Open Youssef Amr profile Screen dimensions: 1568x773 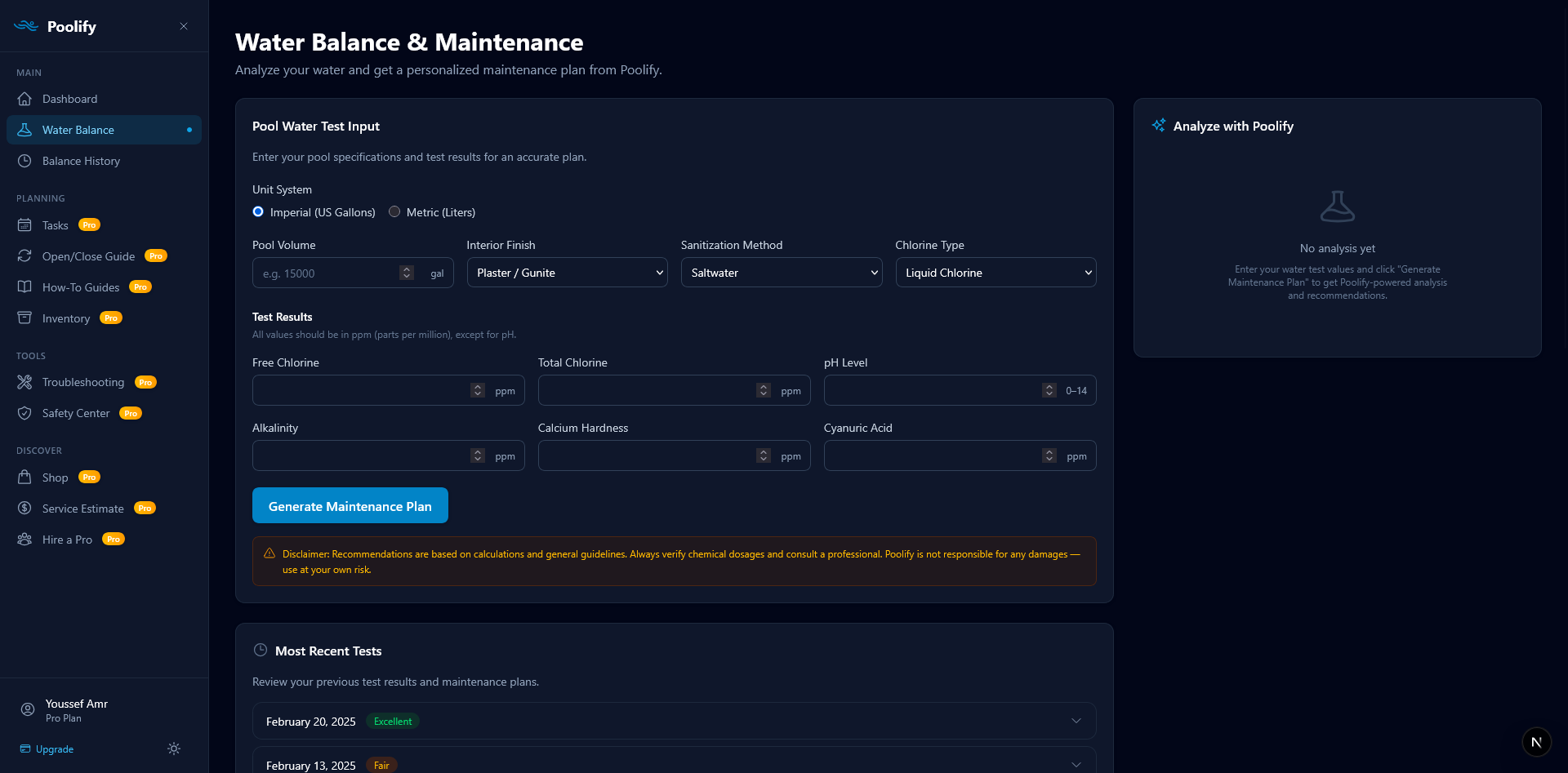click(77, 709)
